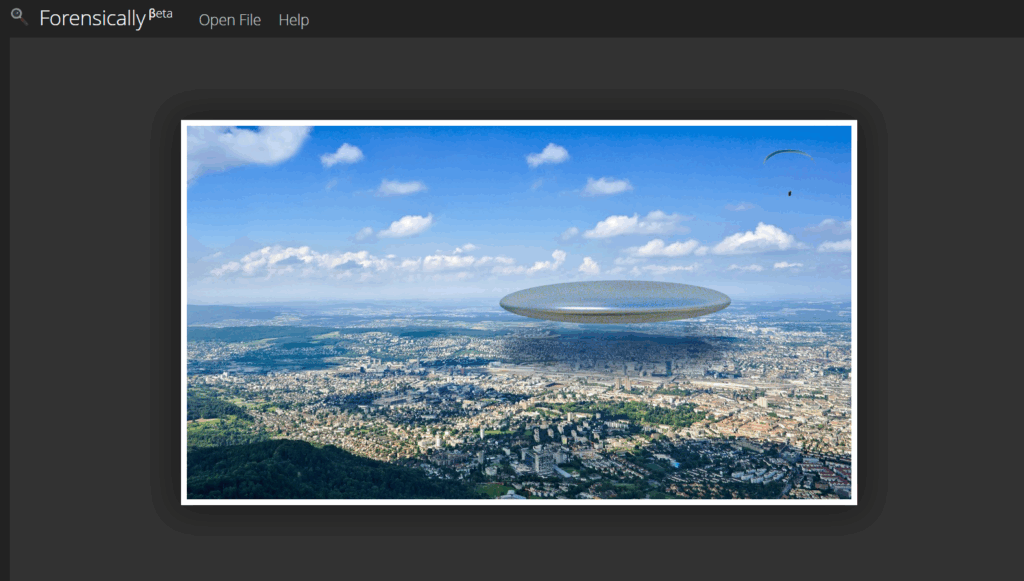Click the paraglider pilot hanging below canopy
The width and height of the screenshot is (1024, 581).
pyautogui.click(x=789, y=193)
